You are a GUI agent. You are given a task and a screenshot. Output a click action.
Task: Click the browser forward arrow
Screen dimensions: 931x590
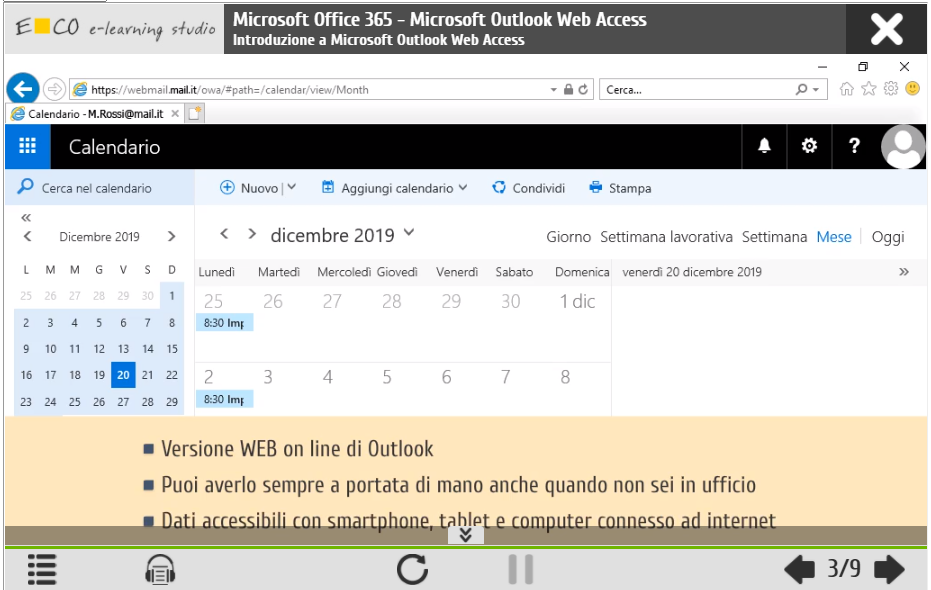pyautogui.click(x=54, y=90)
